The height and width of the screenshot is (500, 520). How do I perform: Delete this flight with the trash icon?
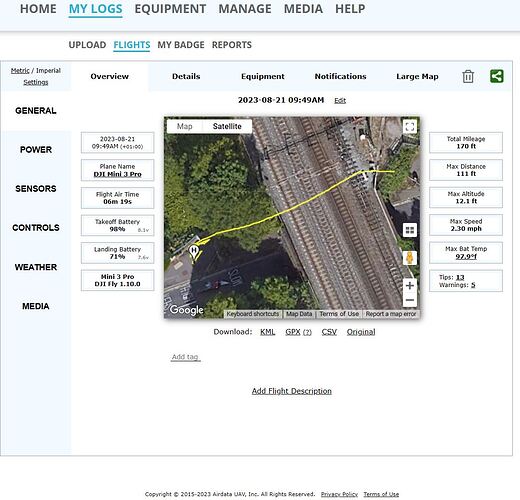468,76
